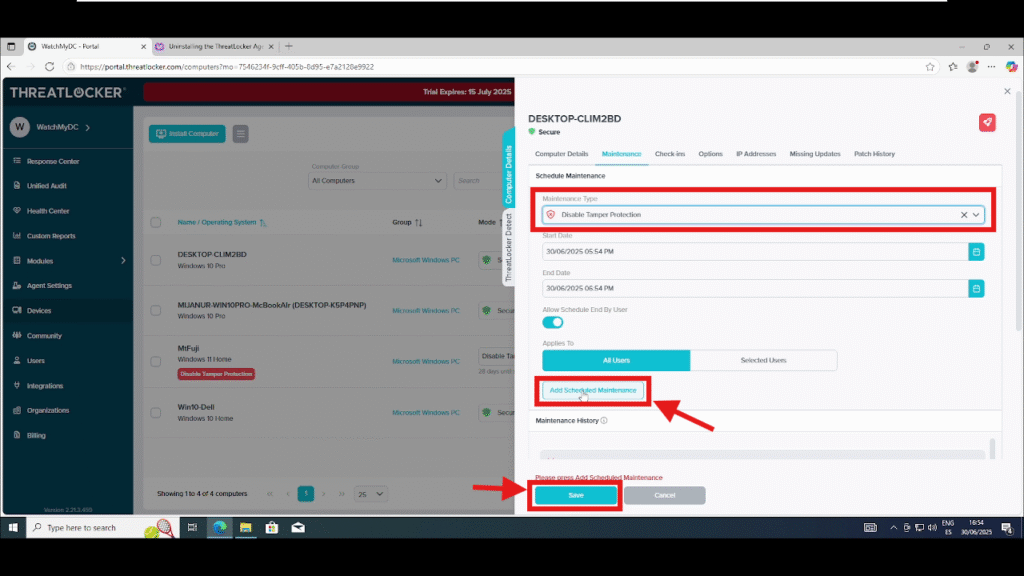Select the Selected Users option
The height and width of the screenshot is (576, 1024).
pyautogui.click(x=763, y=360)
